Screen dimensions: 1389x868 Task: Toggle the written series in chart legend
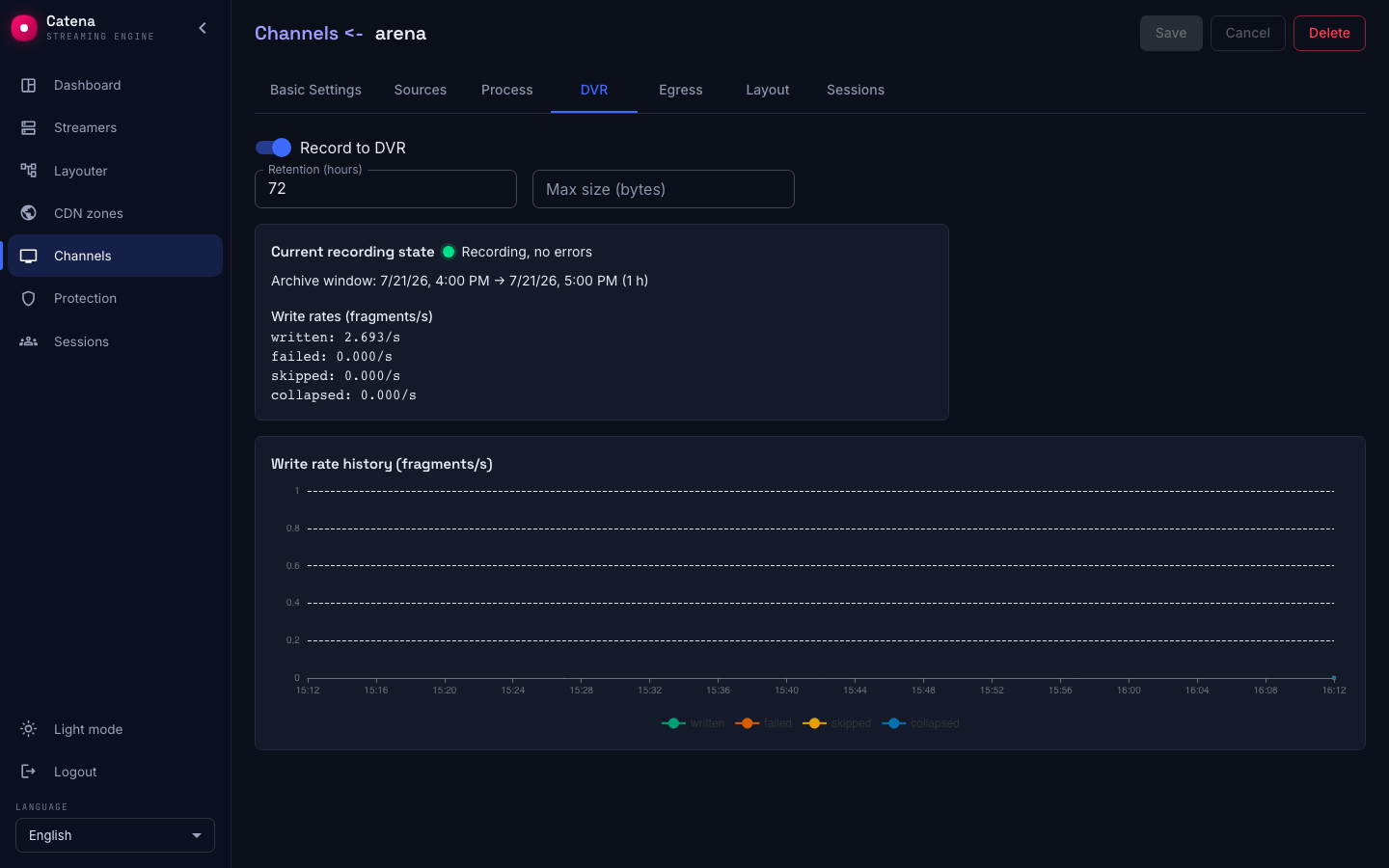(693, 723)
